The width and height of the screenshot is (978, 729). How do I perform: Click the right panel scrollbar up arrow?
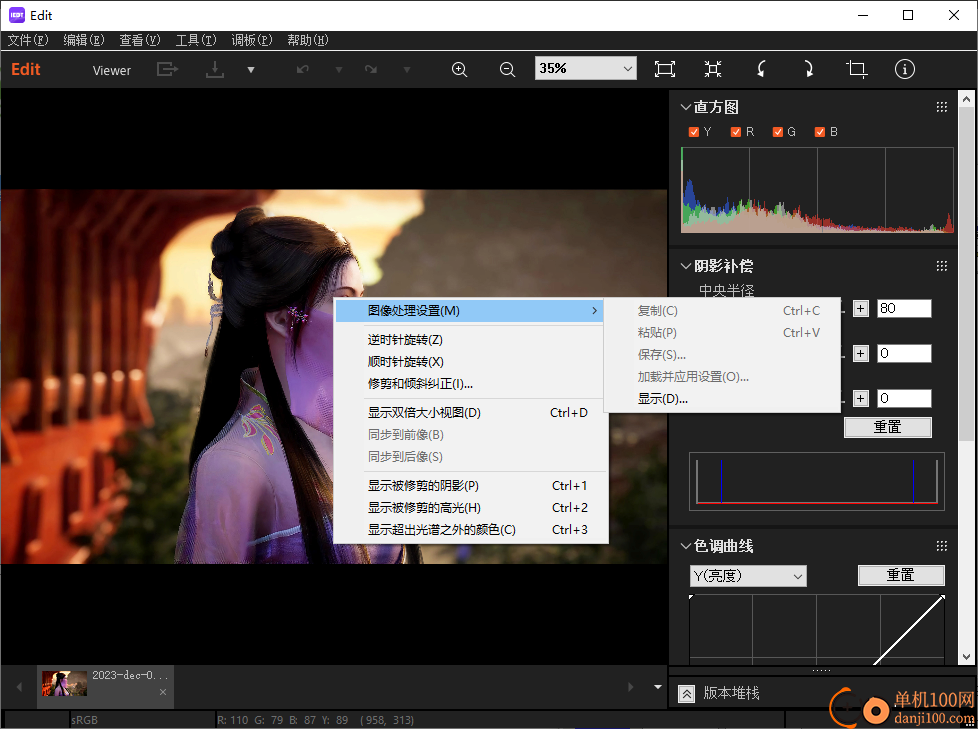[966, 99]
